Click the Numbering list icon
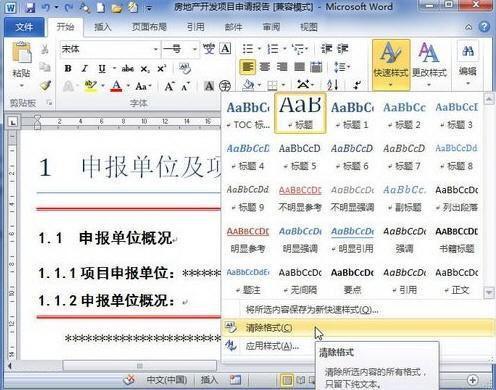This screenshot has width=496, height=390. (x=273, y=49)
